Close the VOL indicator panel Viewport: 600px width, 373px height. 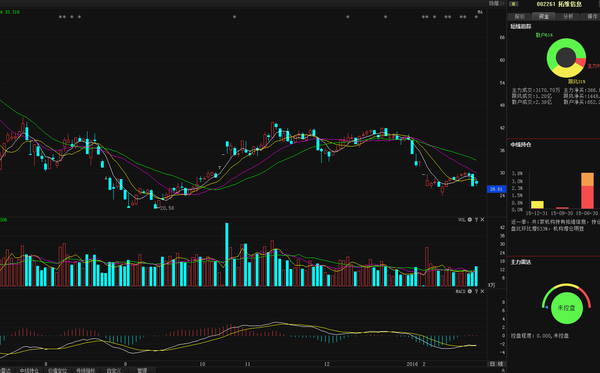click(x=482, y=220)
